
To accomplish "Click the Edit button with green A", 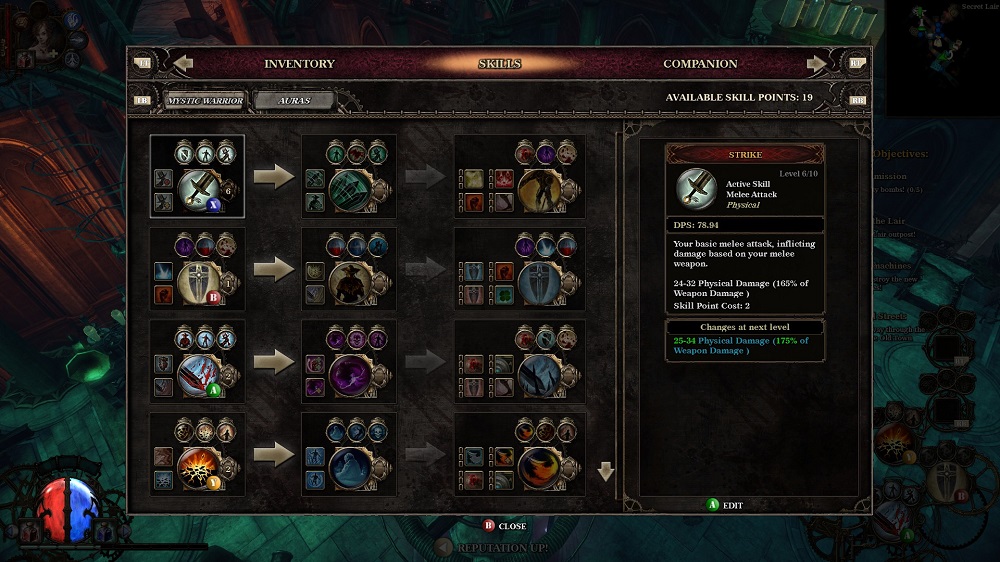I will 725,505.
